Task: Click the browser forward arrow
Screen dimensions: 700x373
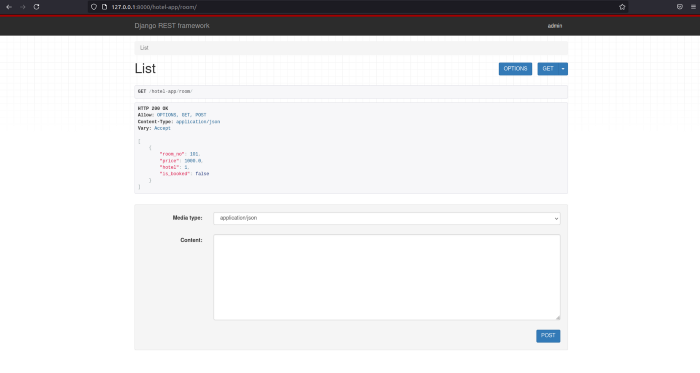Action: pyautogui.click(x=23, y=7)
